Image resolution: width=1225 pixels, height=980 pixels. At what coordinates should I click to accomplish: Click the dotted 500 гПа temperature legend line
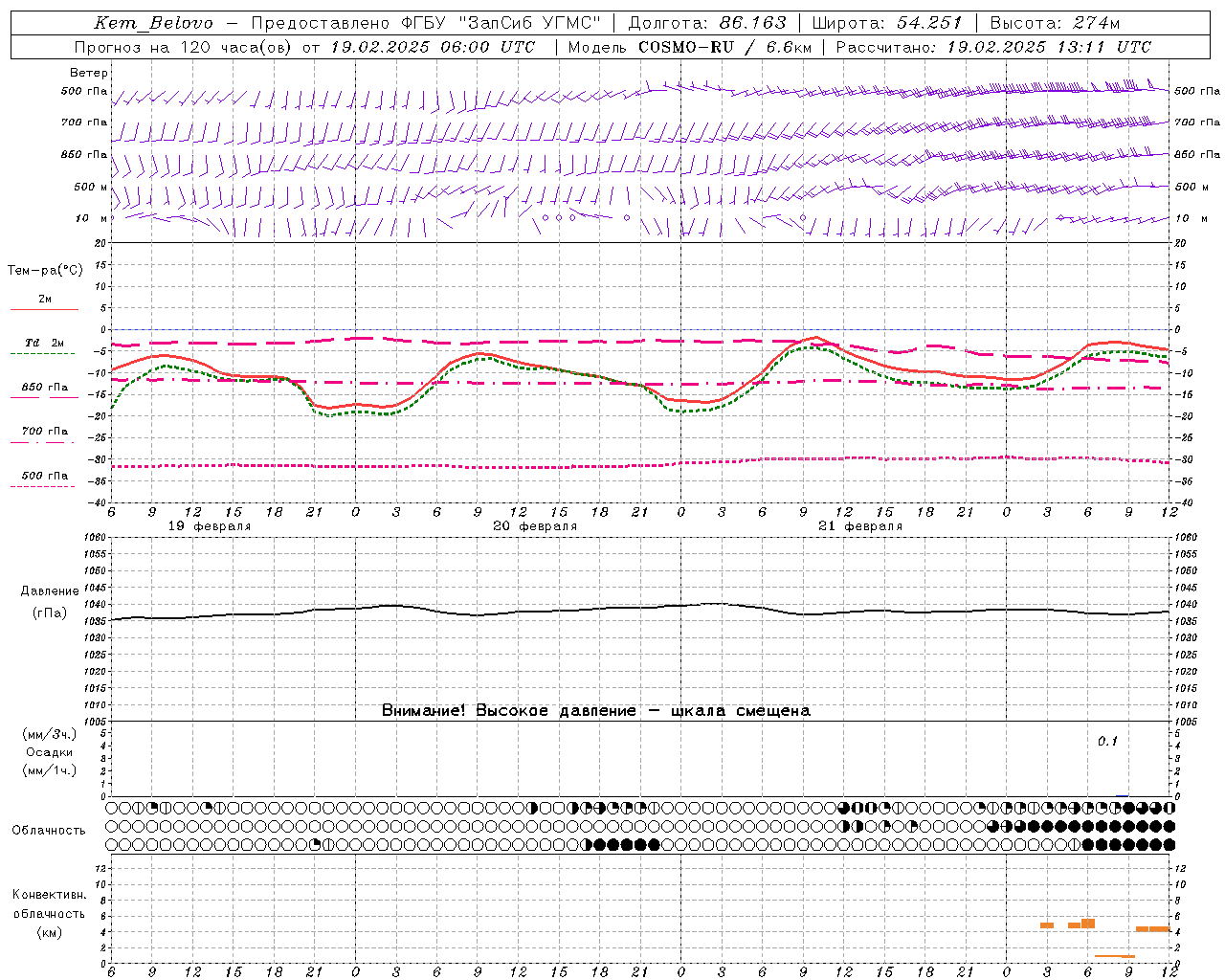click(x=42, y=486)
